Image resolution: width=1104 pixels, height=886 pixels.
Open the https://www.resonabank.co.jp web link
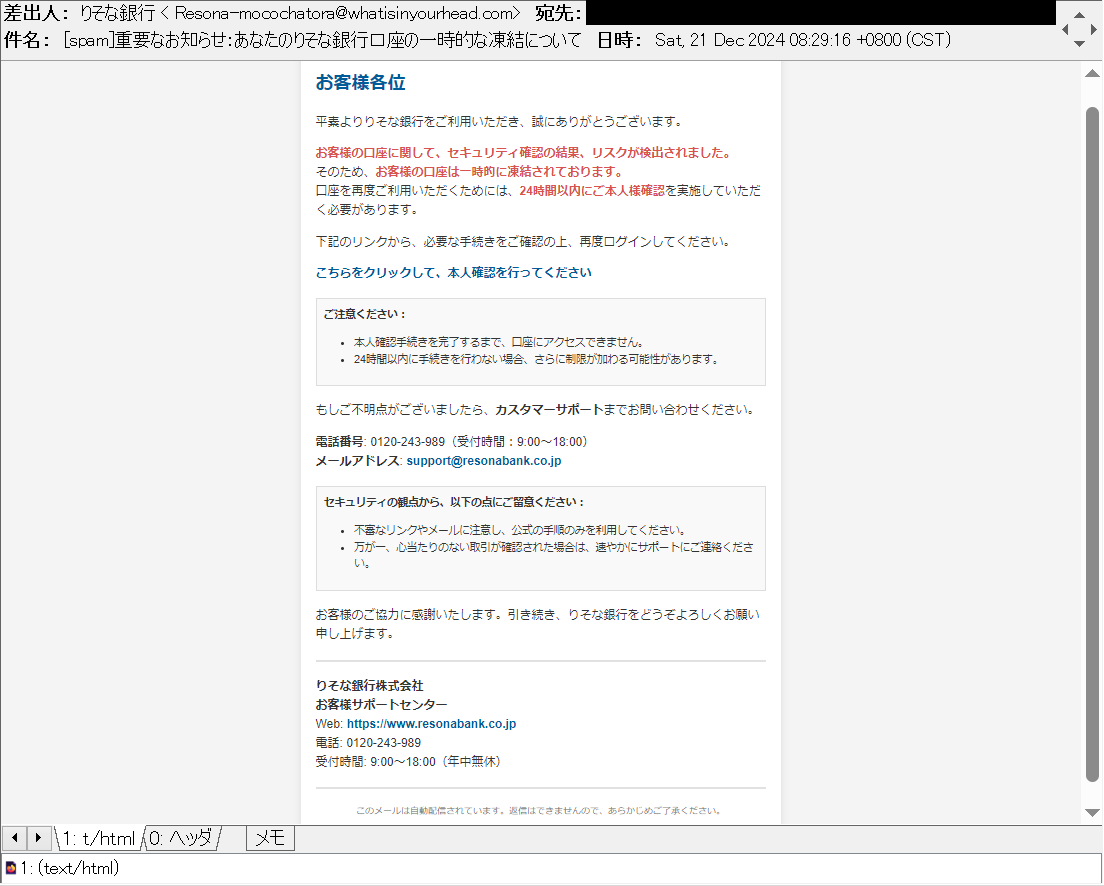coord(432,723)
